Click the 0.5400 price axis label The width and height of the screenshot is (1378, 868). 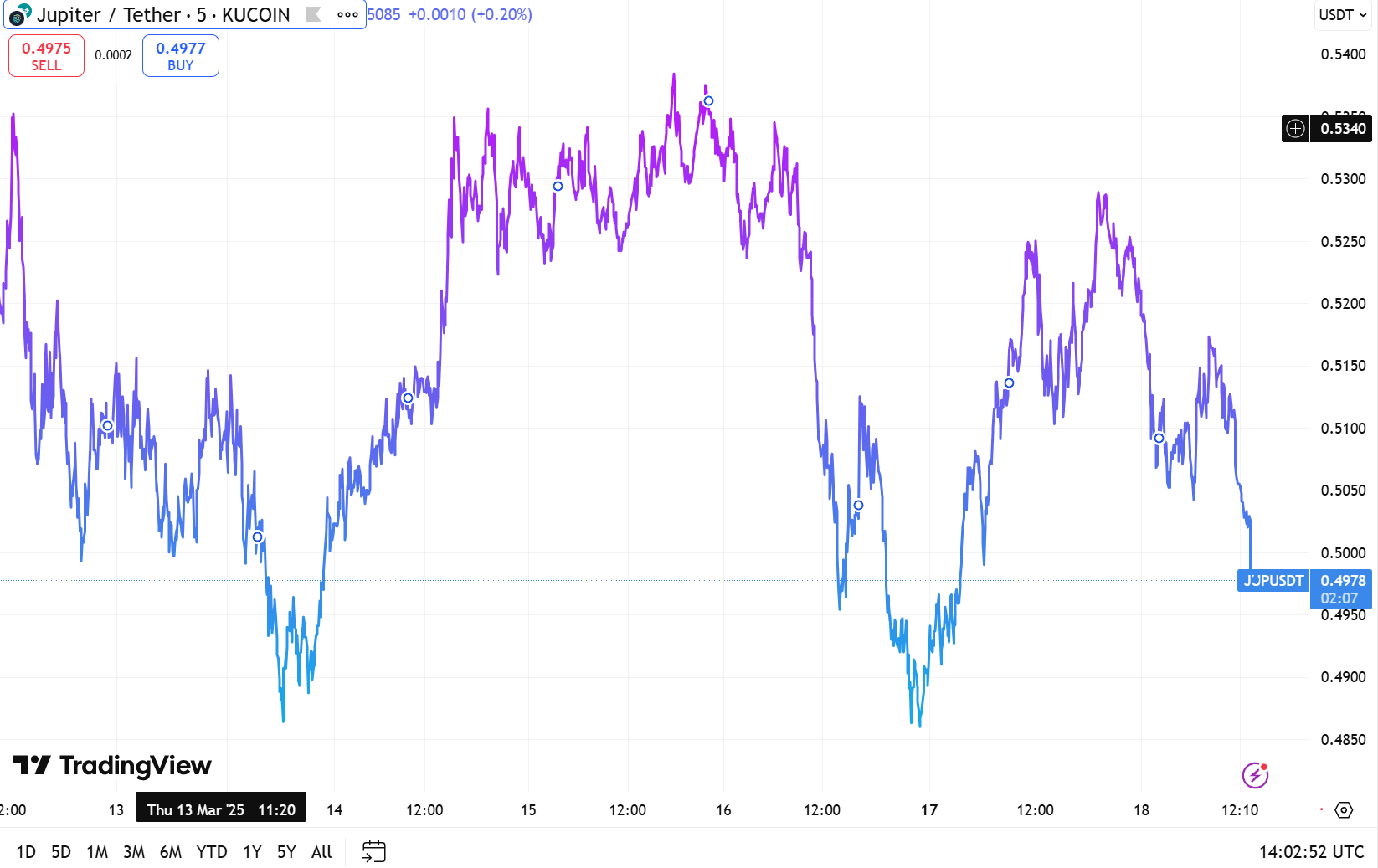[x=1343, y=54]
